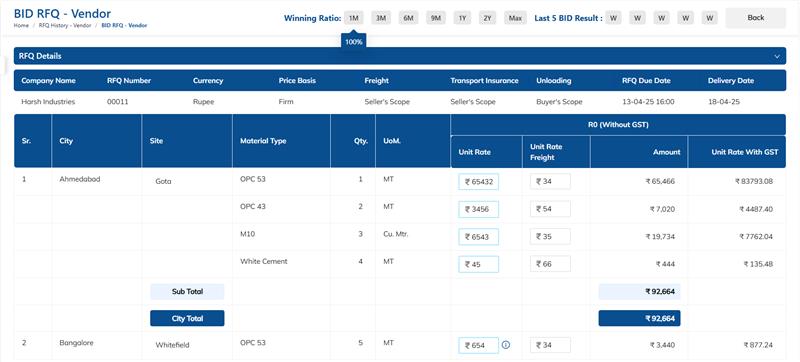Viewport: 800px width, 362px height.
Task: Click delivery date 18-04-25
Action: [723, 102]
